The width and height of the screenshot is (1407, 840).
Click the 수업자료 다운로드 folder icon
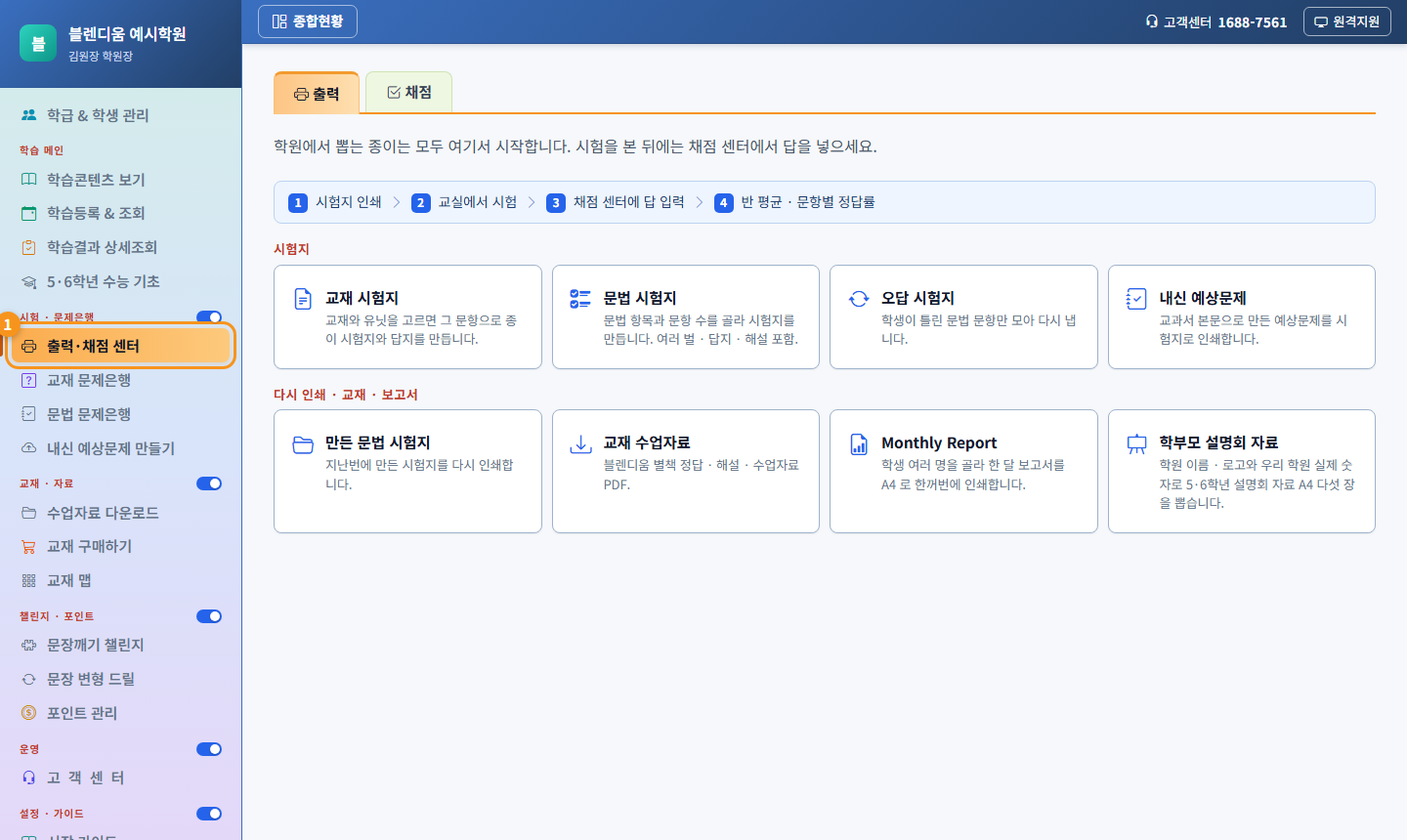click(28, 513)
